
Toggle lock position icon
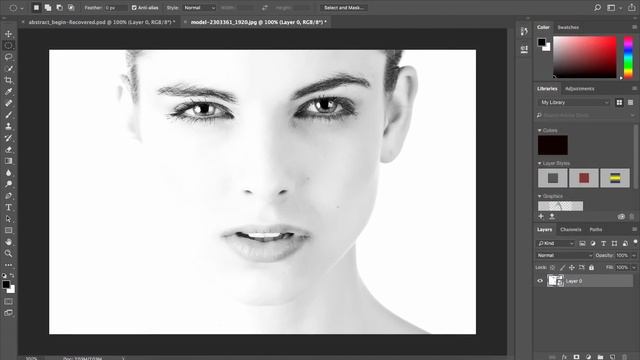[572, 268]
